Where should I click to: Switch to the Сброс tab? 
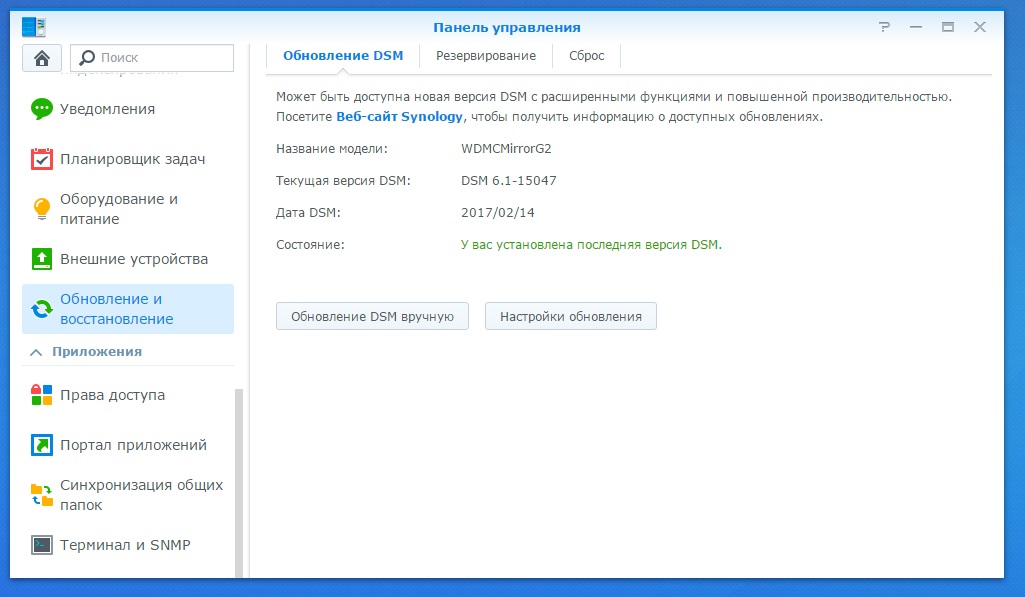tap(586, 56)
